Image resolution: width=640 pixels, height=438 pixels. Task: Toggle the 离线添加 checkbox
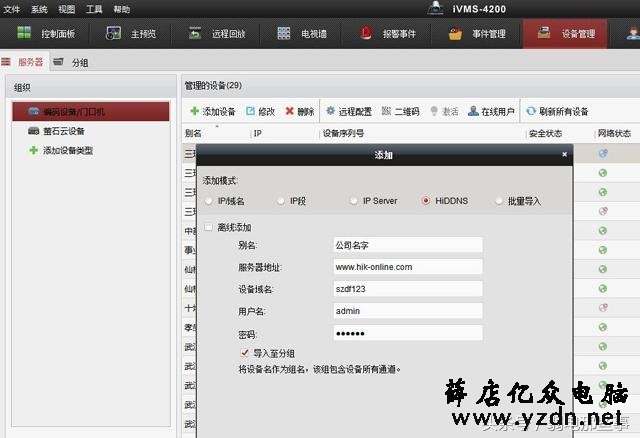coord(208,227)
